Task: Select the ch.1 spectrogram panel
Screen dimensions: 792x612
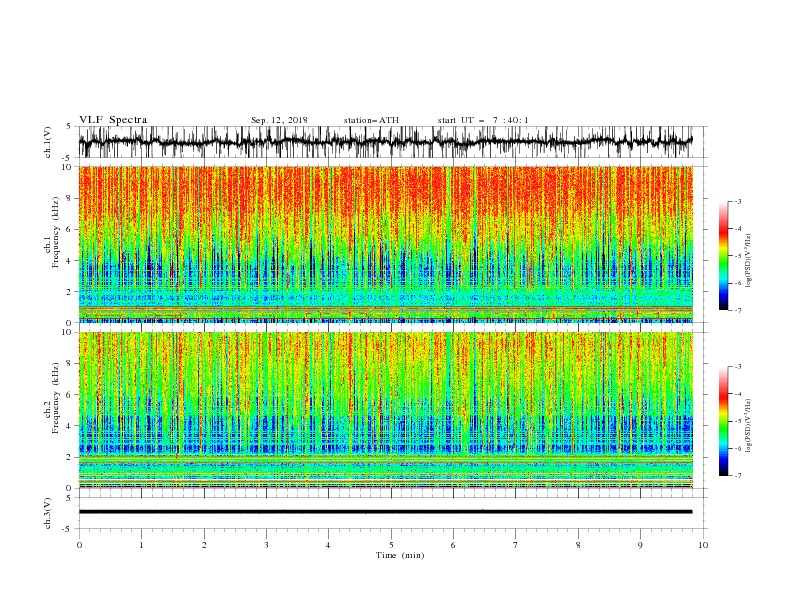Action: 385,244
